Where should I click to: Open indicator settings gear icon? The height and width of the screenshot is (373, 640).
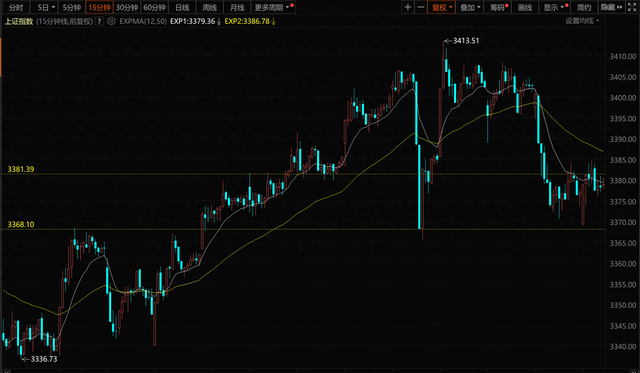(111, 21)
